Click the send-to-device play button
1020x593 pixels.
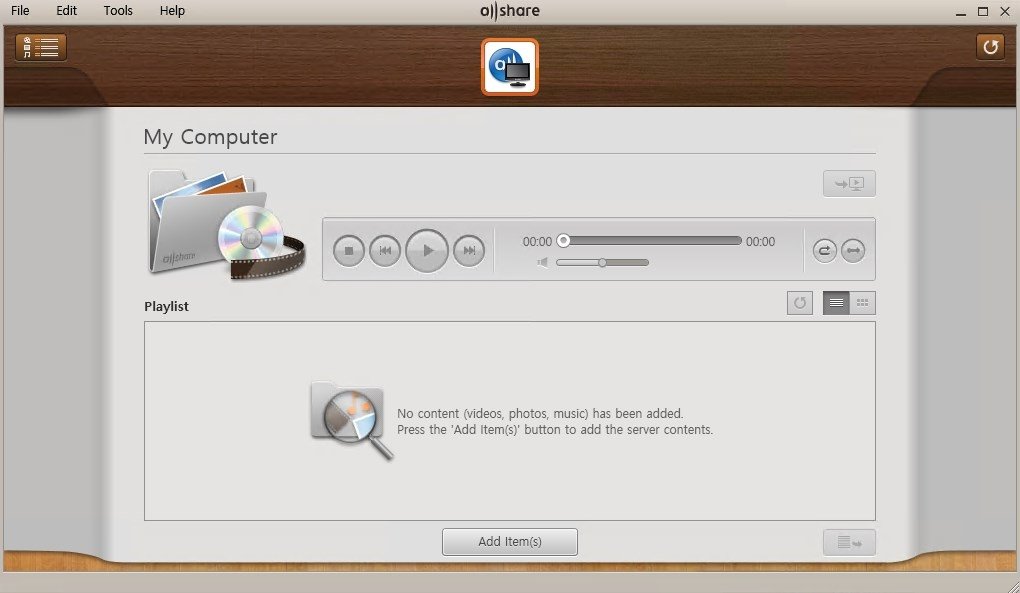(x=849, y=183)
